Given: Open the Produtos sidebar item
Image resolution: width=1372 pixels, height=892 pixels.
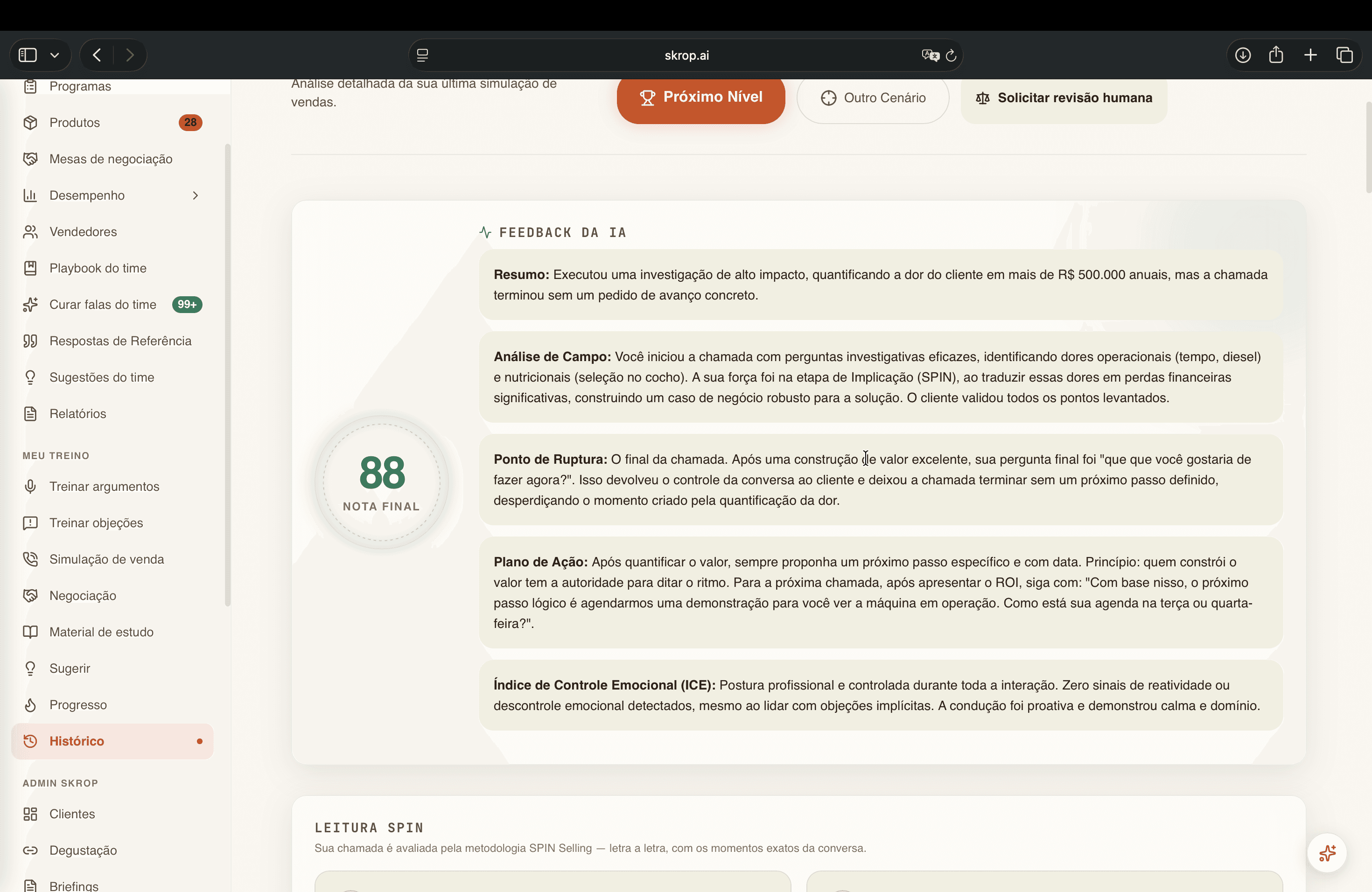Looking at the screenshot, I should (112, 122).
